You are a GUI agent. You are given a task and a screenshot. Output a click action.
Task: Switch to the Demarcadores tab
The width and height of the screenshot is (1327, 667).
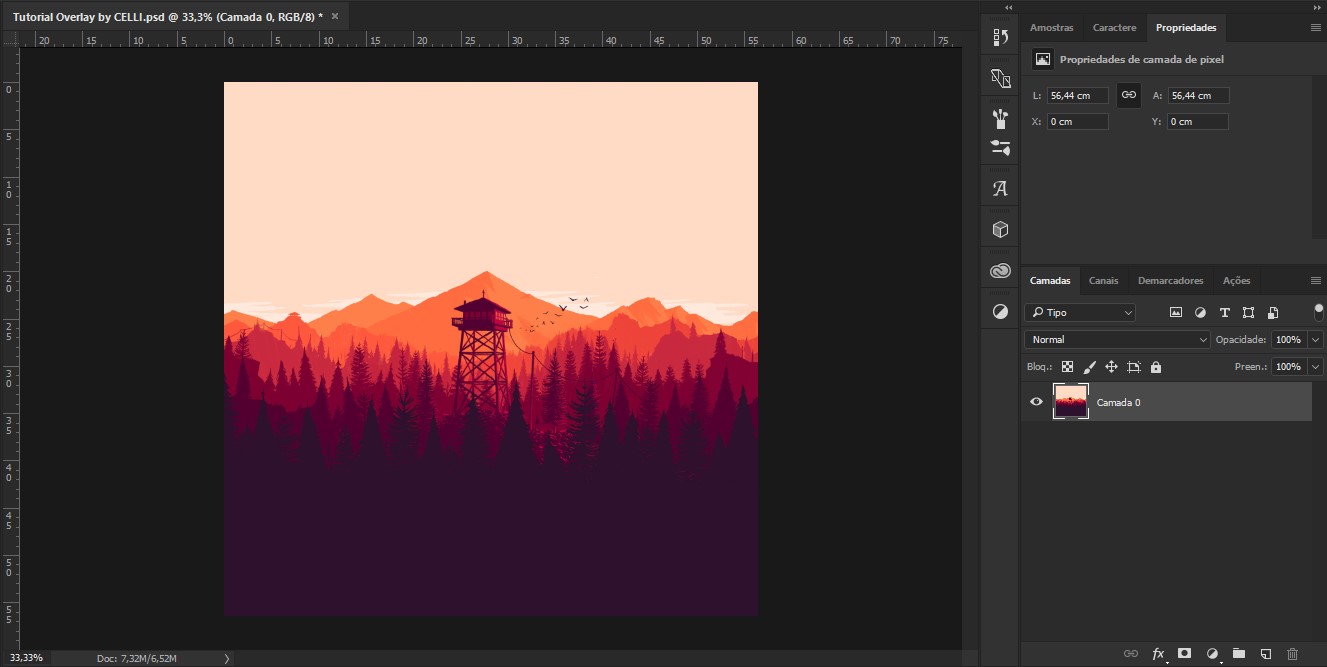point(1171,281)
